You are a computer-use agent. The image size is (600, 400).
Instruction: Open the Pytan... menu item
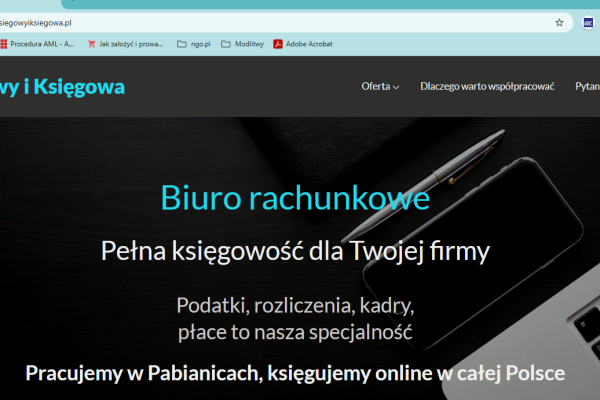pos(587,87)
